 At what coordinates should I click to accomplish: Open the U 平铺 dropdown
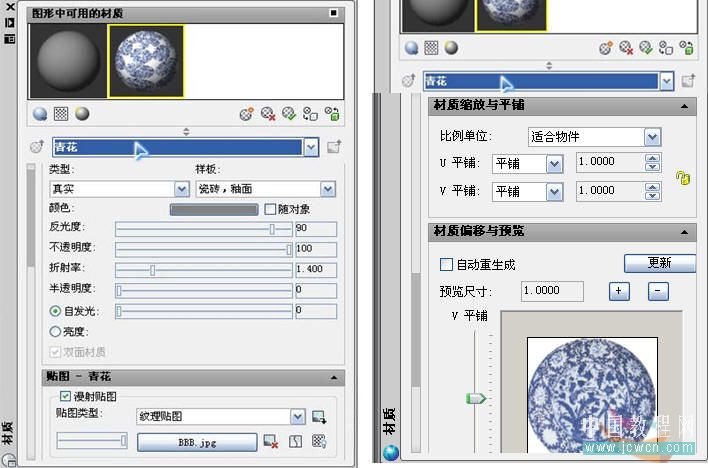tap(554, 164)
